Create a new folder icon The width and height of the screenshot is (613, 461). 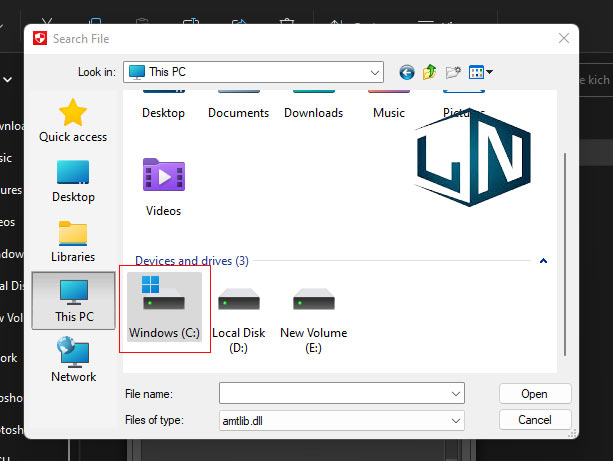[x=453, y=72]
